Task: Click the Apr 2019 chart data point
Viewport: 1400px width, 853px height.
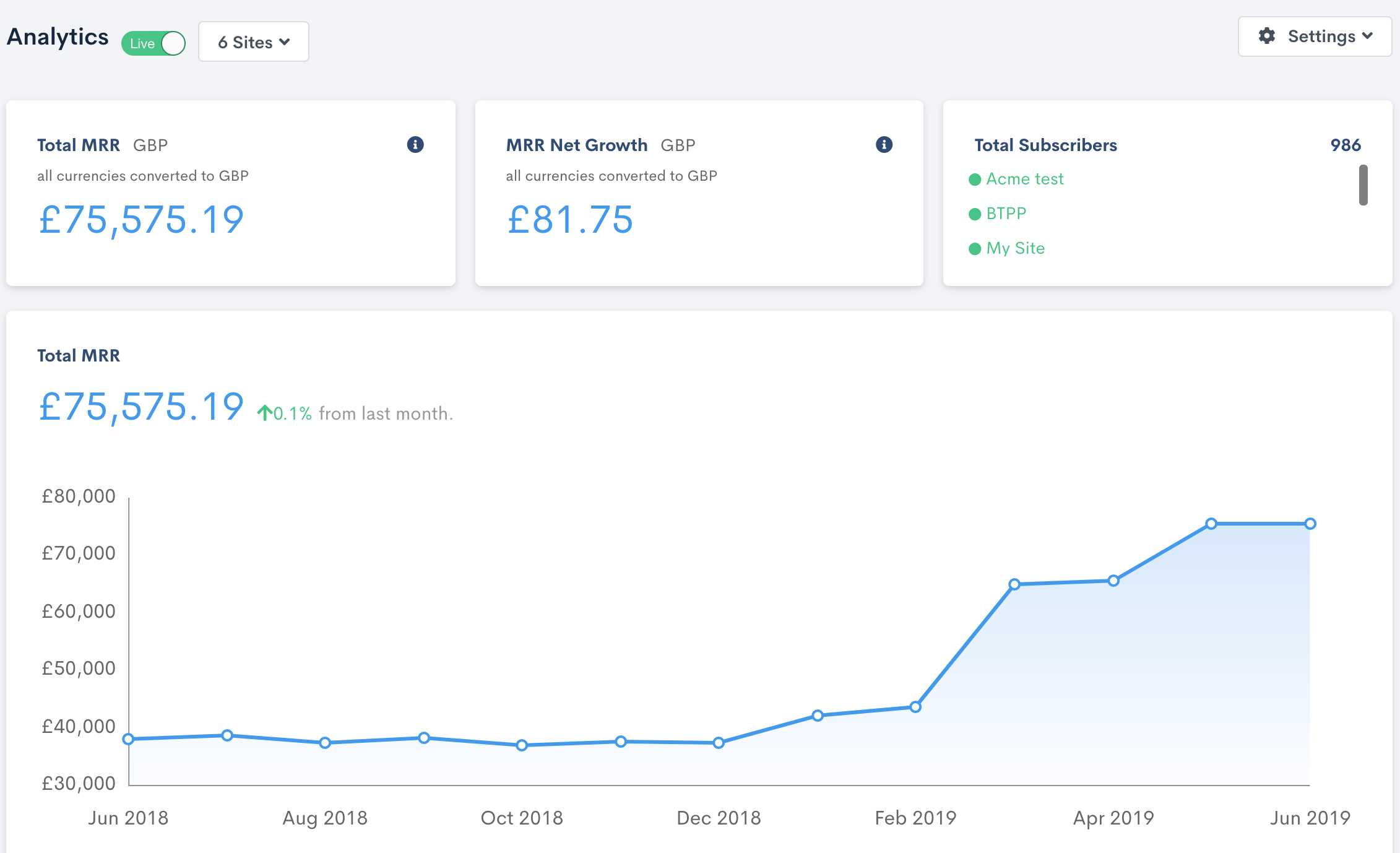Action: pyautogui.click(x=1113, y=581)
